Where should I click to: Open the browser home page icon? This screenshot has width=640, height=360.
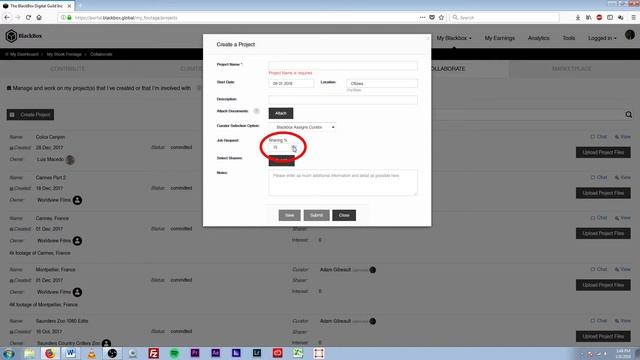click(x=39, y=18)
